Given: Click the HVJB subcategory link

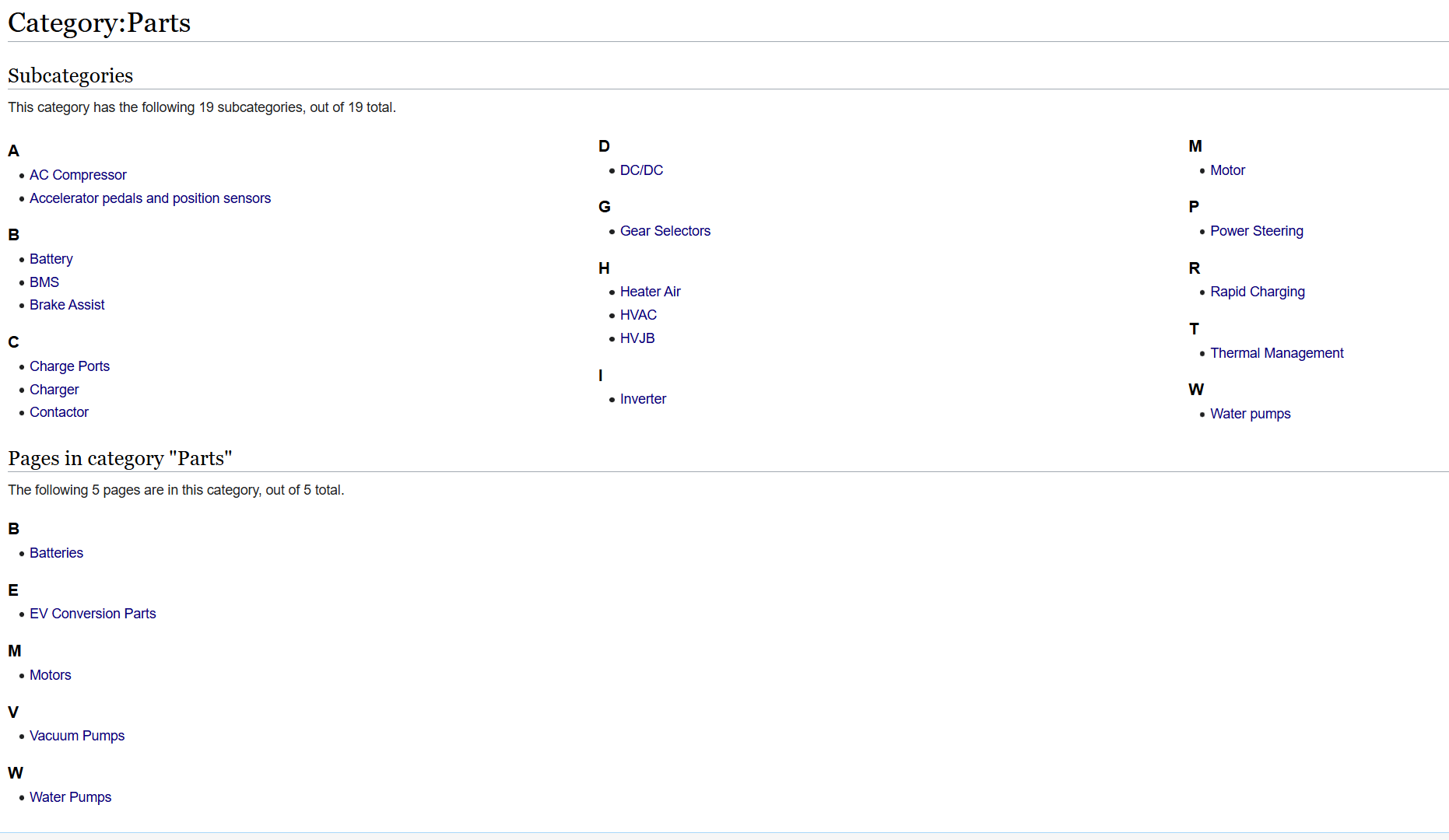Looking at the screenshot, I should pyautogui.click(x=637, y=338).
